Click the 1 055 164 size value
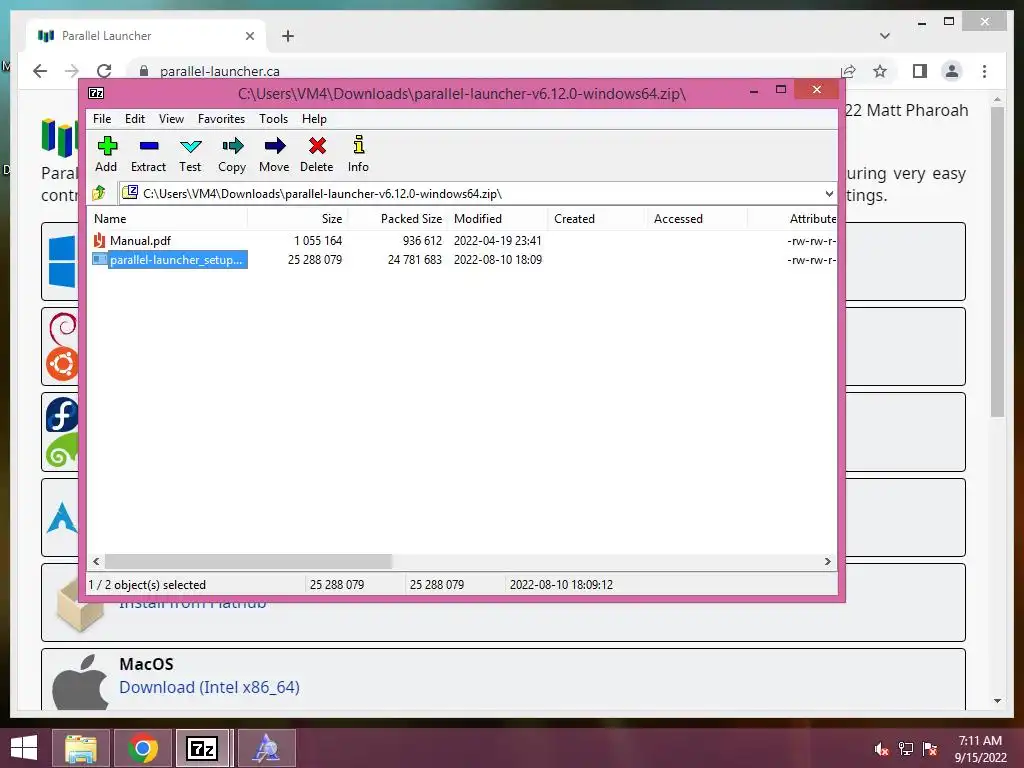This screenshot has width=1024, height=768. pos(318,240)
